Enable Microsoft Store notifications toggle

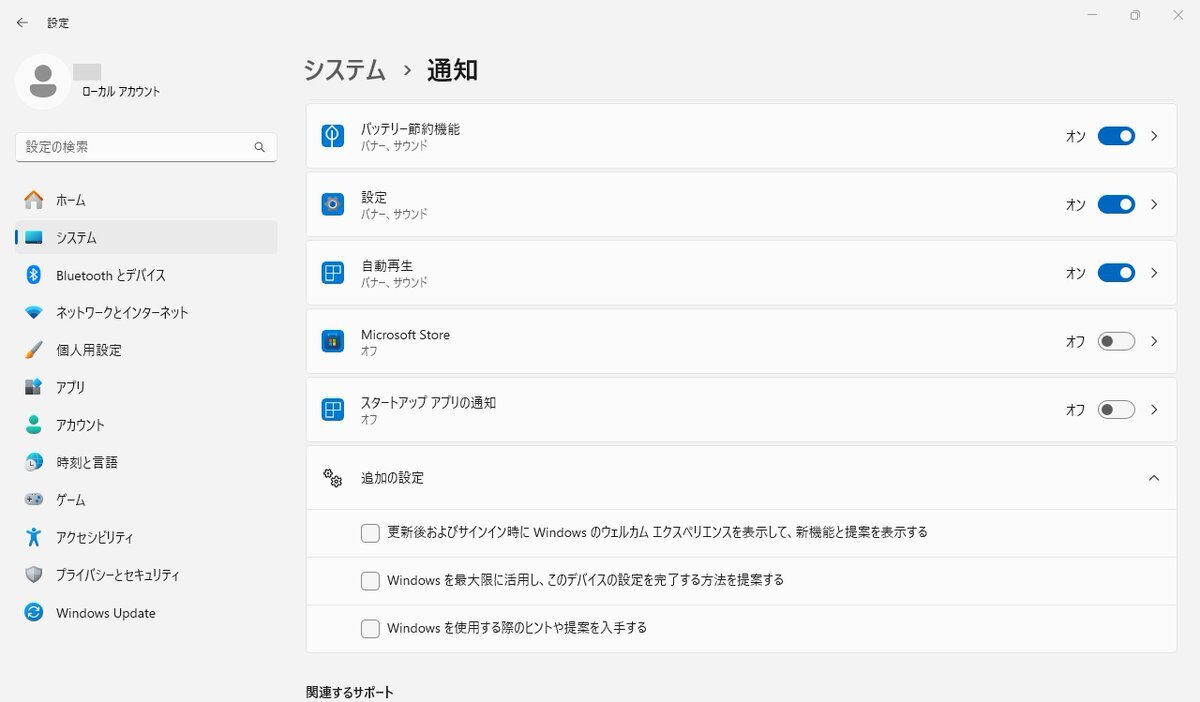coord(1116,341)
